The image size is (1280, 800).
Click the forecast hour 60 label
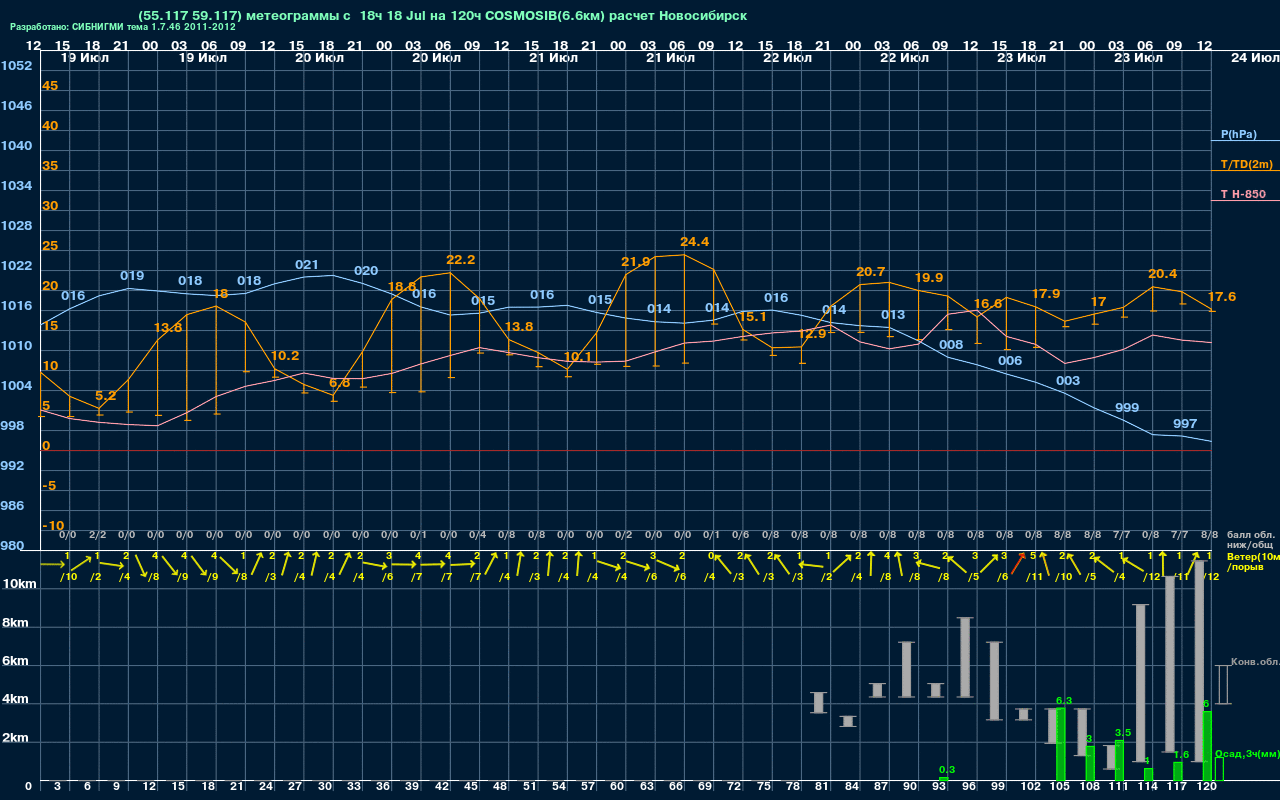click(617, 787)
